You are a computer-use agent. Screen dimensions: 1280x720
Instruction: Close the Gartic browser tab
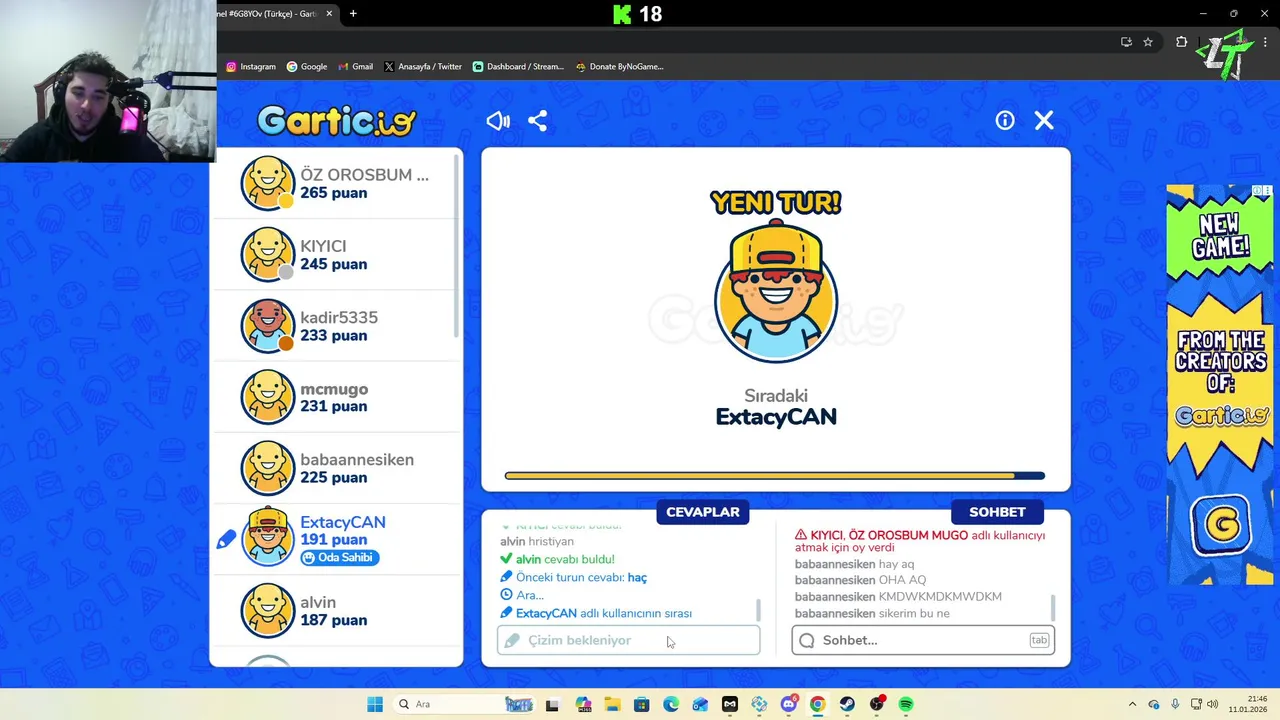pos(328,14)
